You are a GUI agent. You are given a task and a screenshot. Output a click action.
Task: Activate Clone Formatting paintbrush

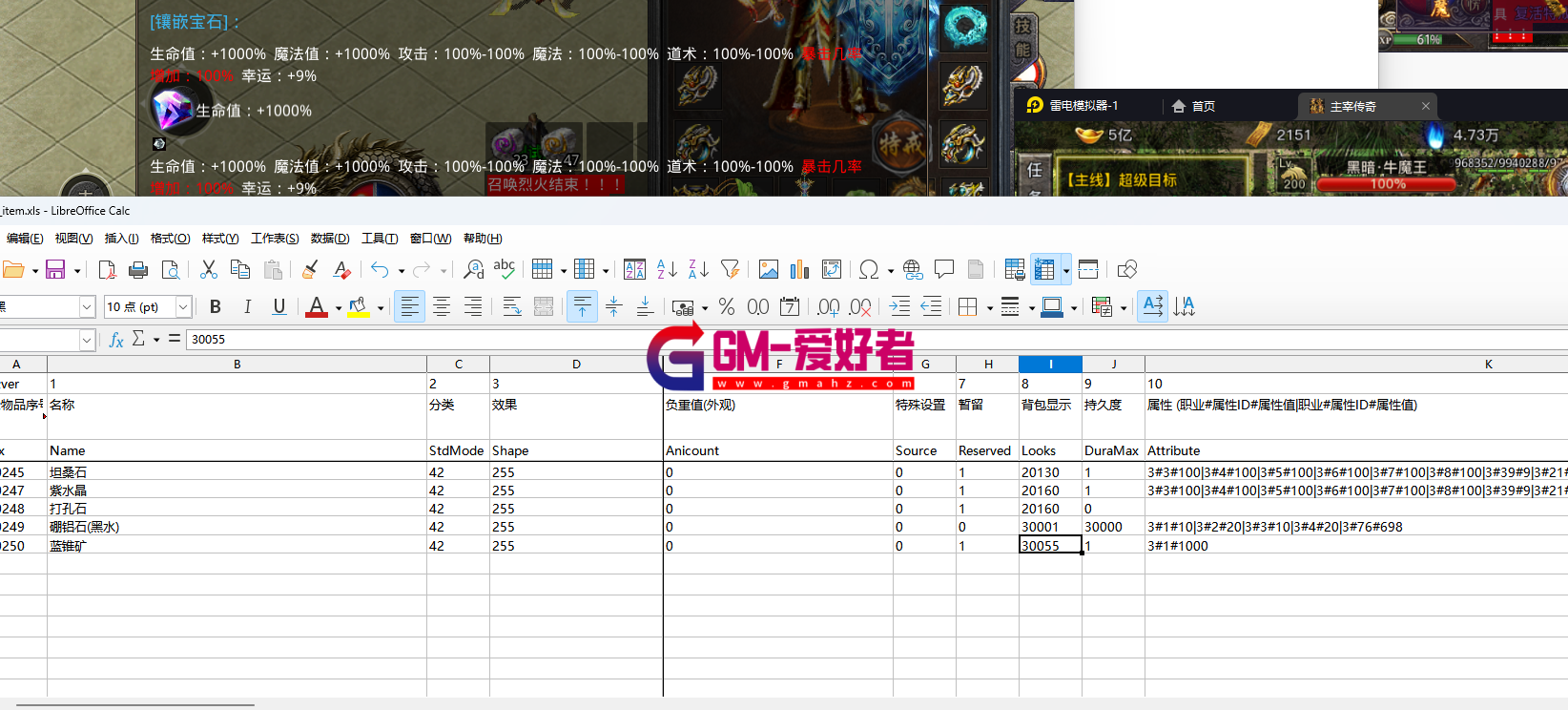point(310,270)
